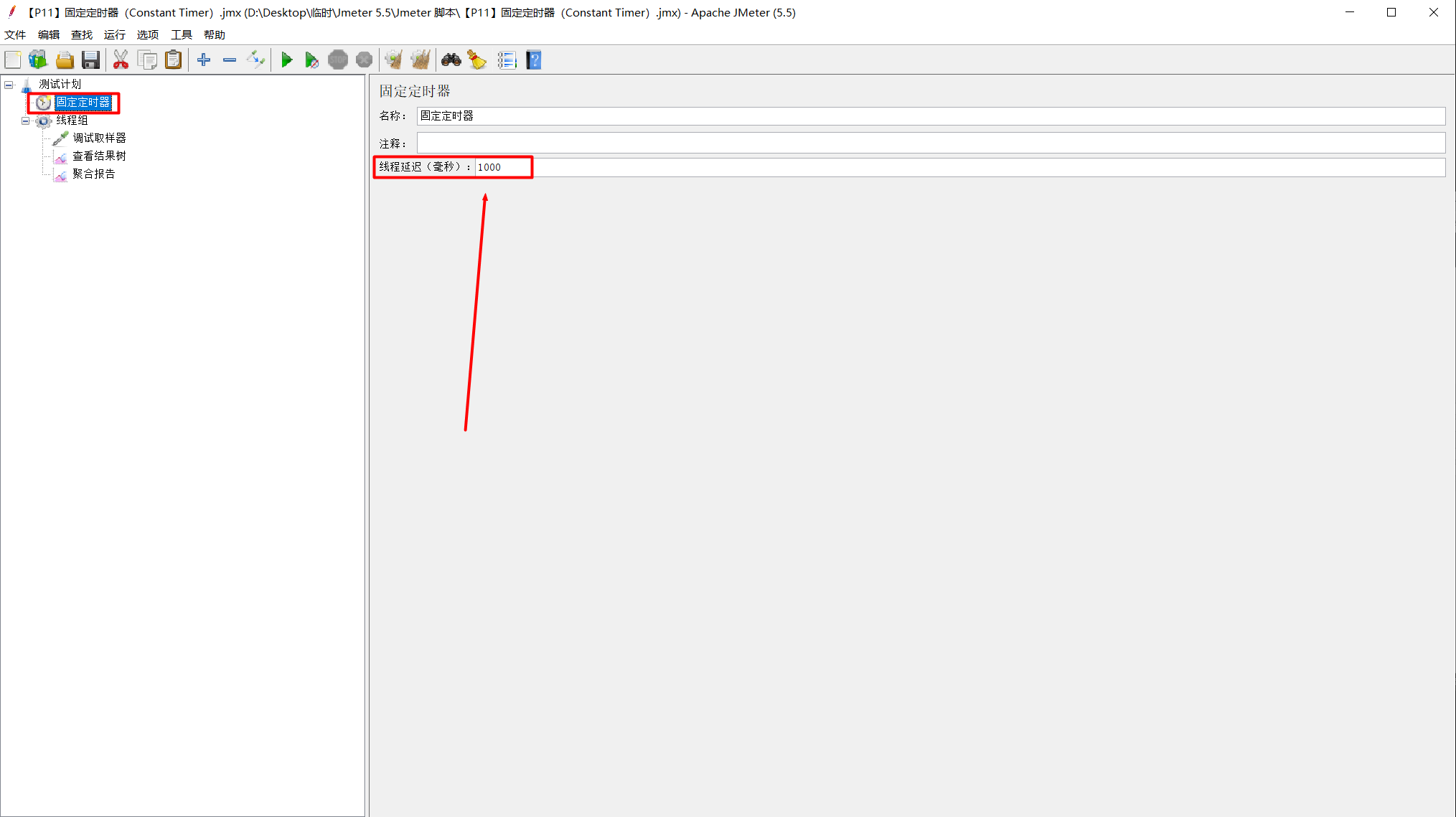Click the 注释 input field
Image resolution: width=1456 pixels, height=817 pixels.
931,143
